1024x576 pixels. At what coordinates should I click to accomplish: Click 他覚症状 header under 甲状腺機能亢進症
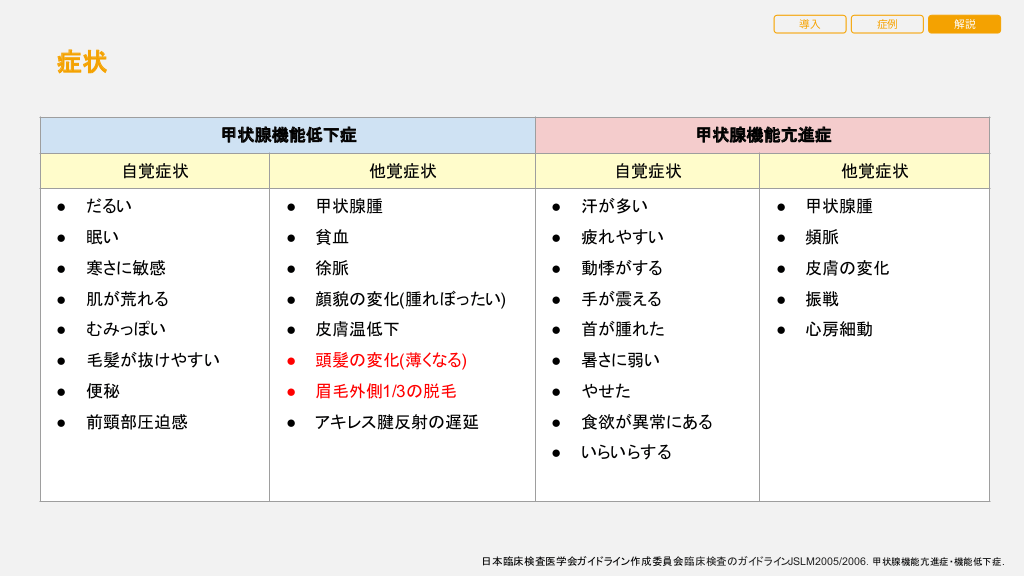[x=874, y=171]
